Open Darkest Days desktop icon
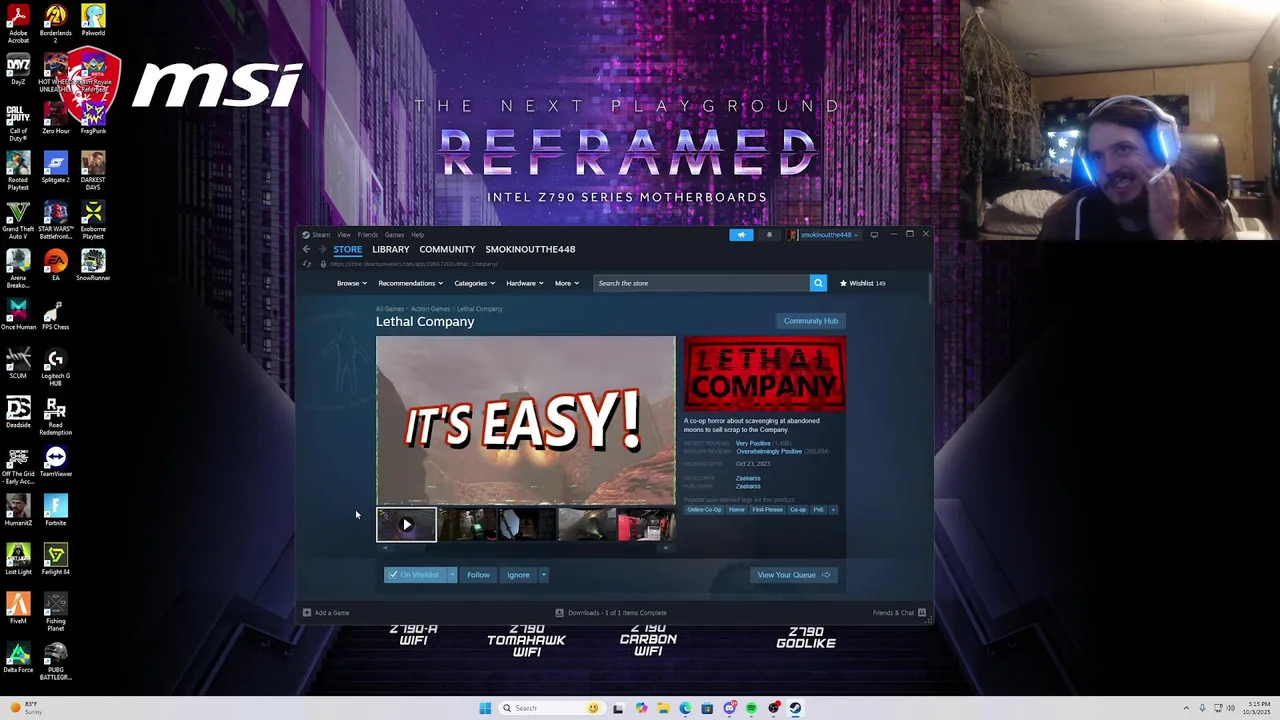The image size is (1280, 720). [93, 170]
